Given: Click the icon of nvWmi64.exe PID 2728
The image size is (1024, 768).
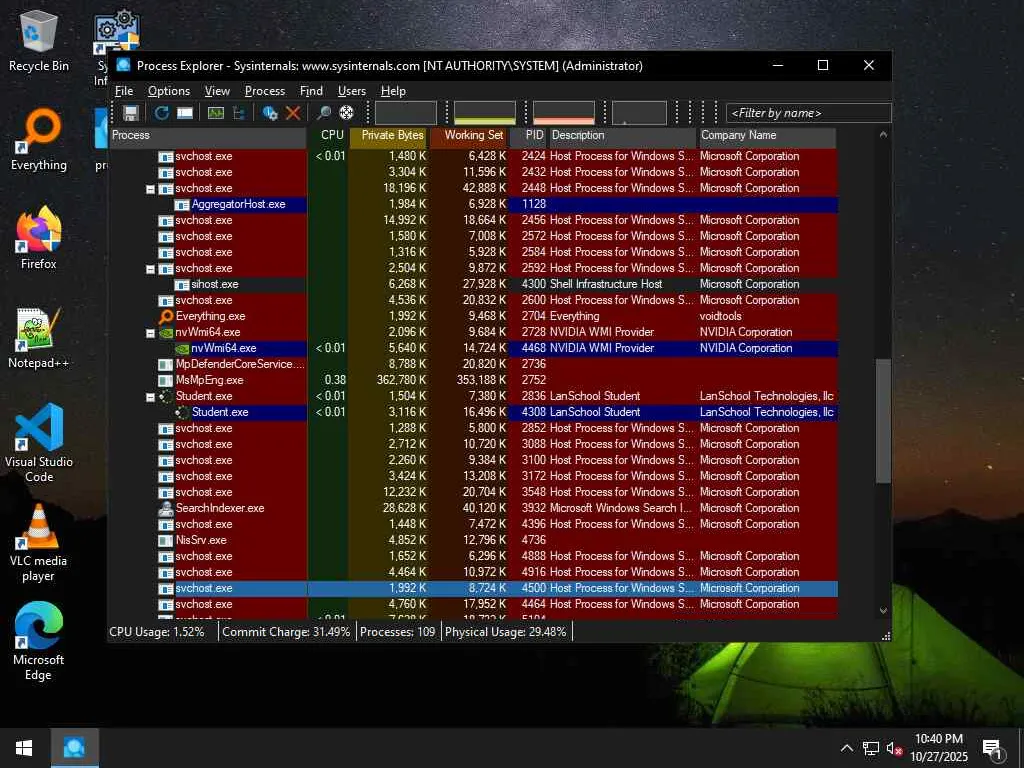Looking at the screenshot, I should pyautogui.click(x=166, y=332).
